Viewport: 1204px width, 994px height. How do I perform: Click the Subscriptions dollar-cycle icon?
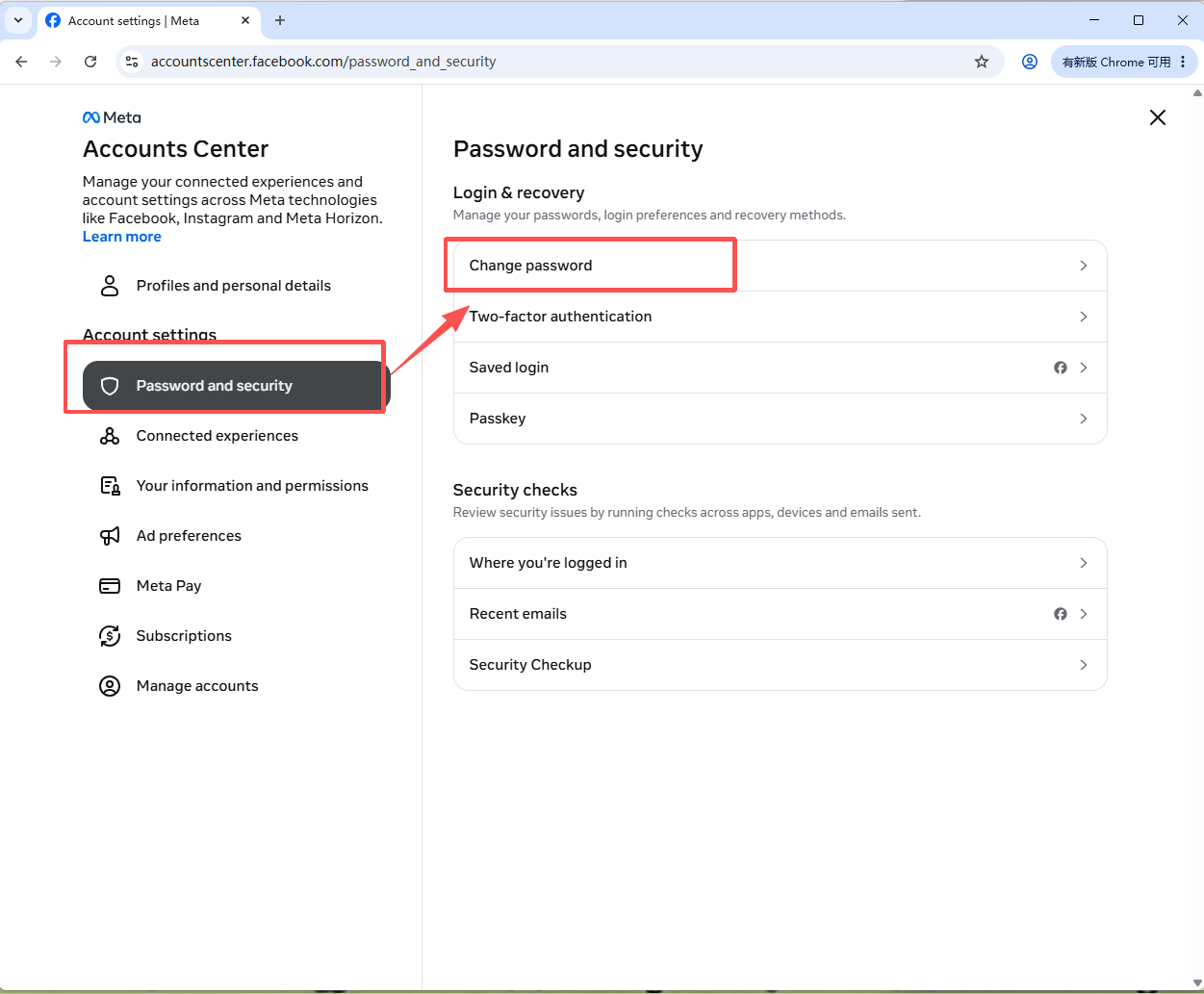[110, 636]
